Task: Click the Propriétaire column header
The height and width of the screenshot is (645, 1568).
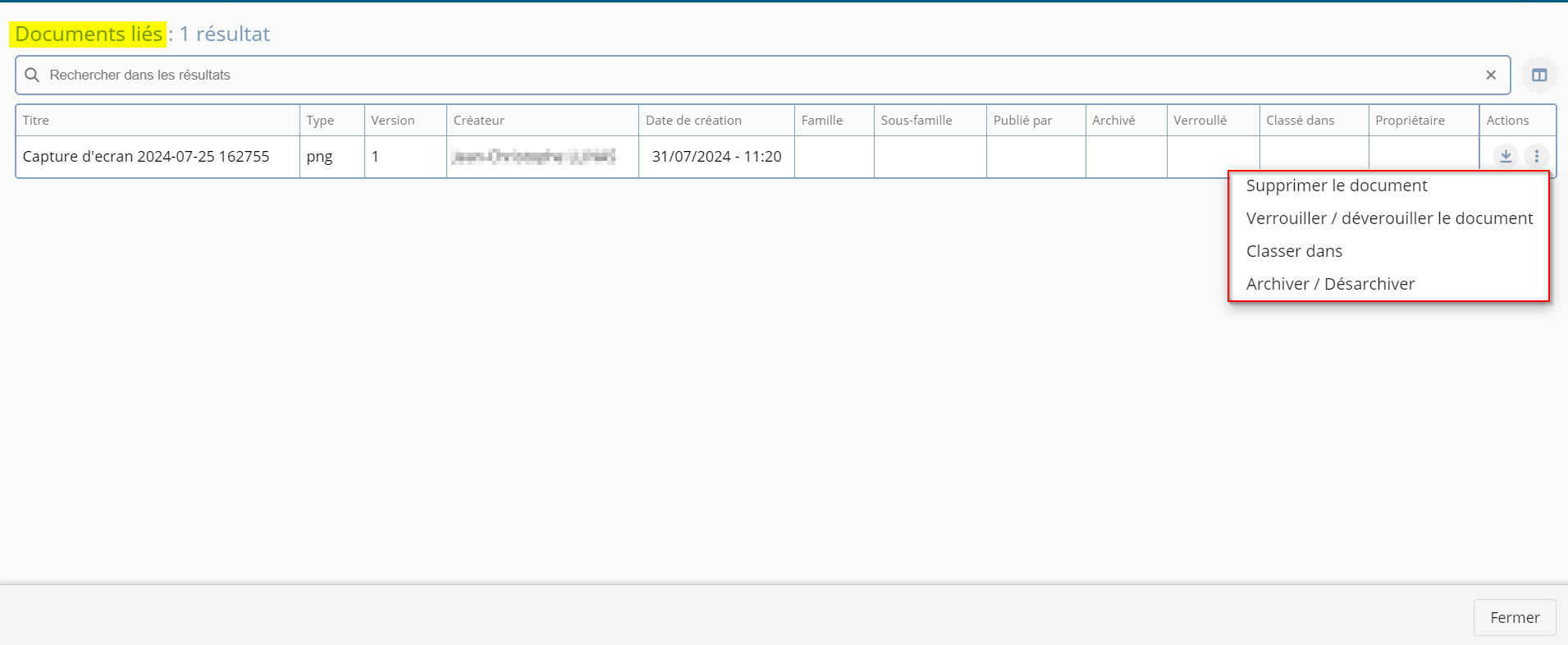Action: tap(1410, 120)
